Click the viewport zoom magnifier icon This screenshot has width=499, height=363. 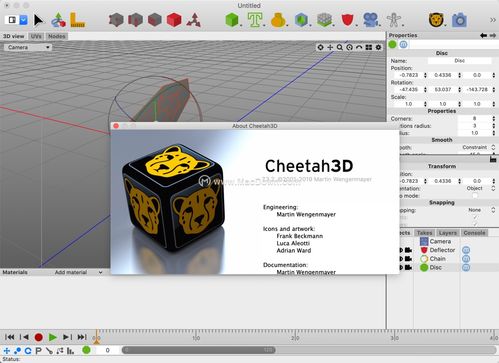pyautogui.click(x=340, y=47)
